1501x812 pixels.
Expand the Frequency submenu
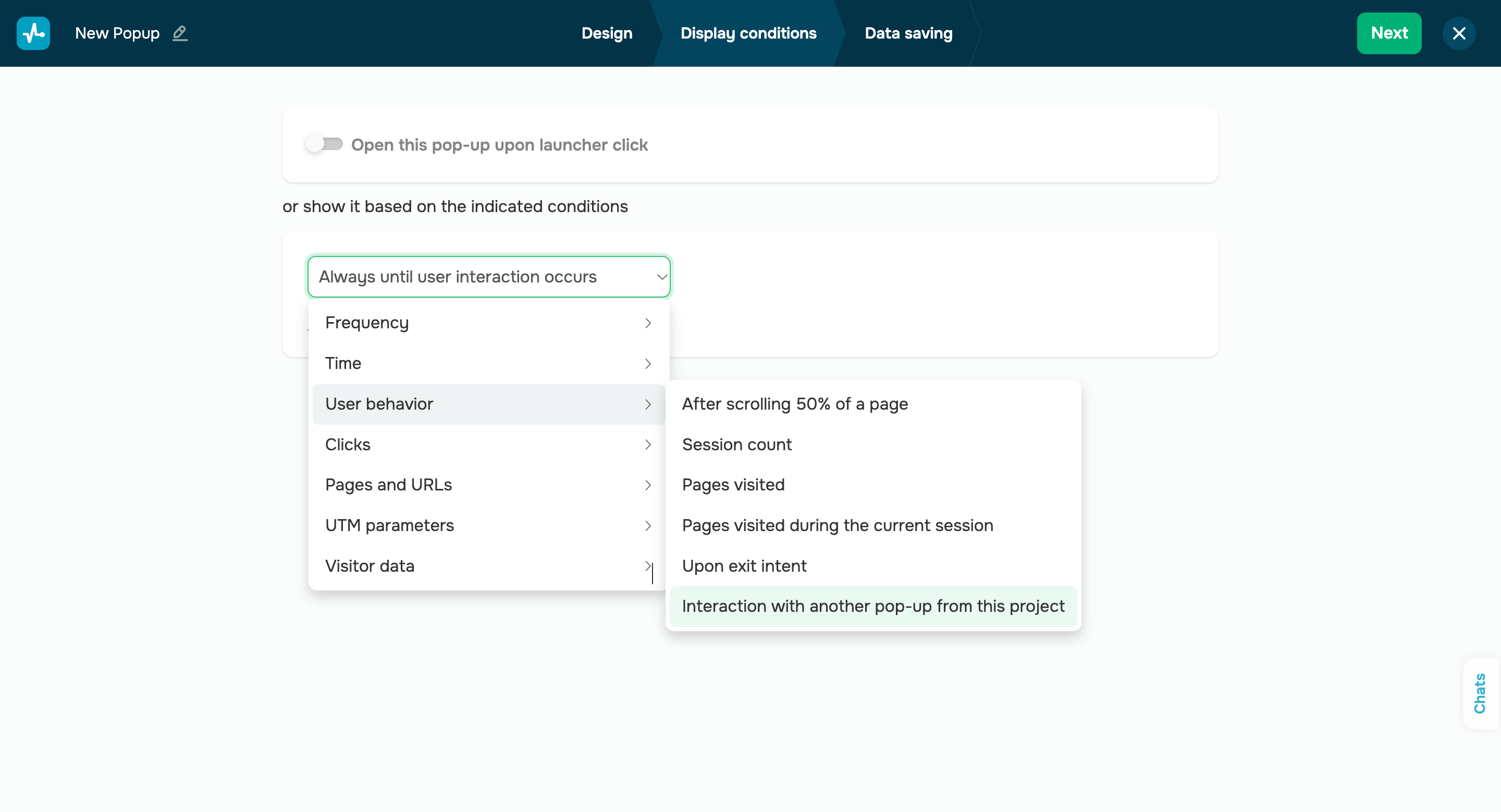[488, 323]
